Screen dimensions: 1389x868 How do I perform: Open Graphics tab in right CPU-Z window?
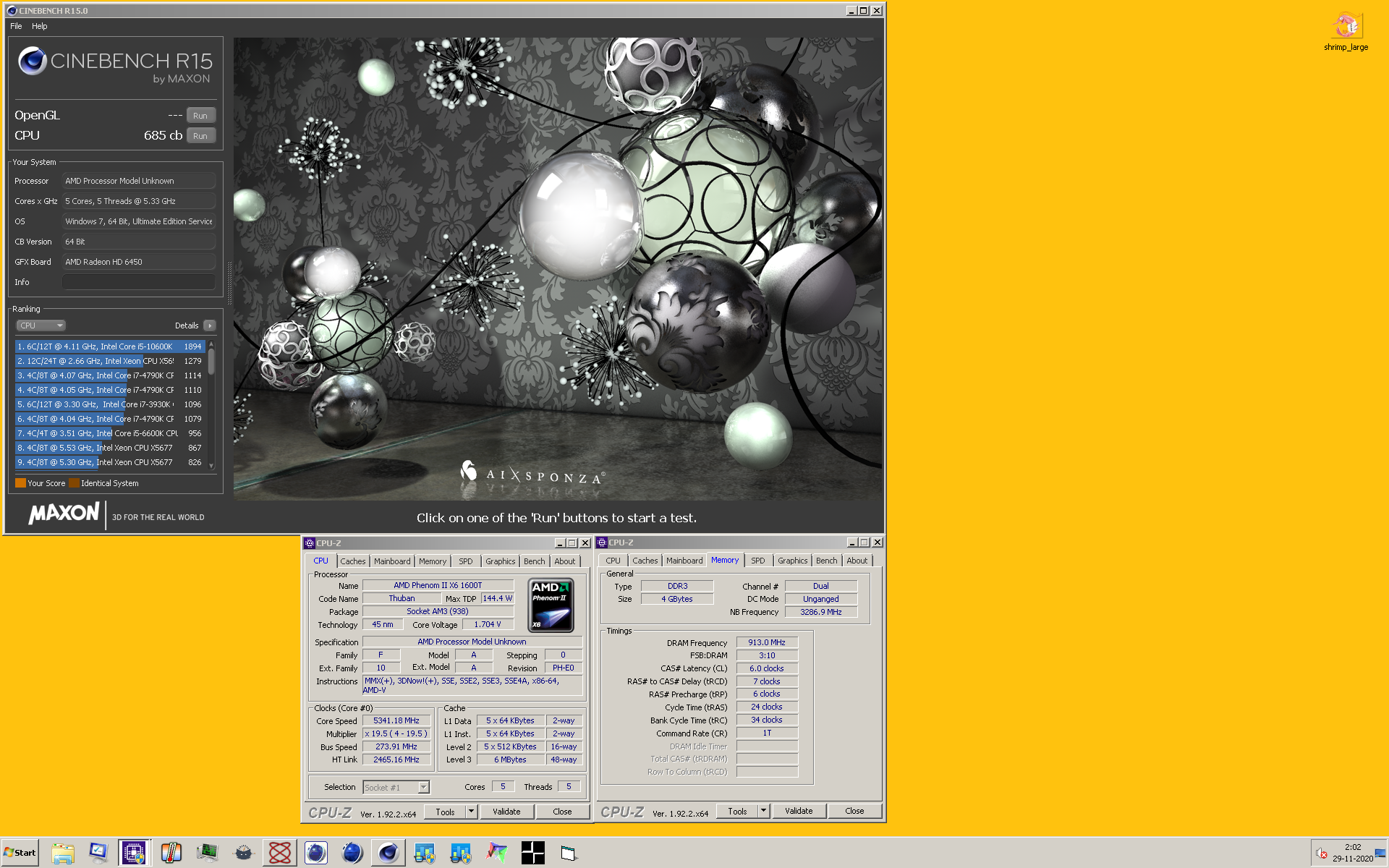coord(793,561)
